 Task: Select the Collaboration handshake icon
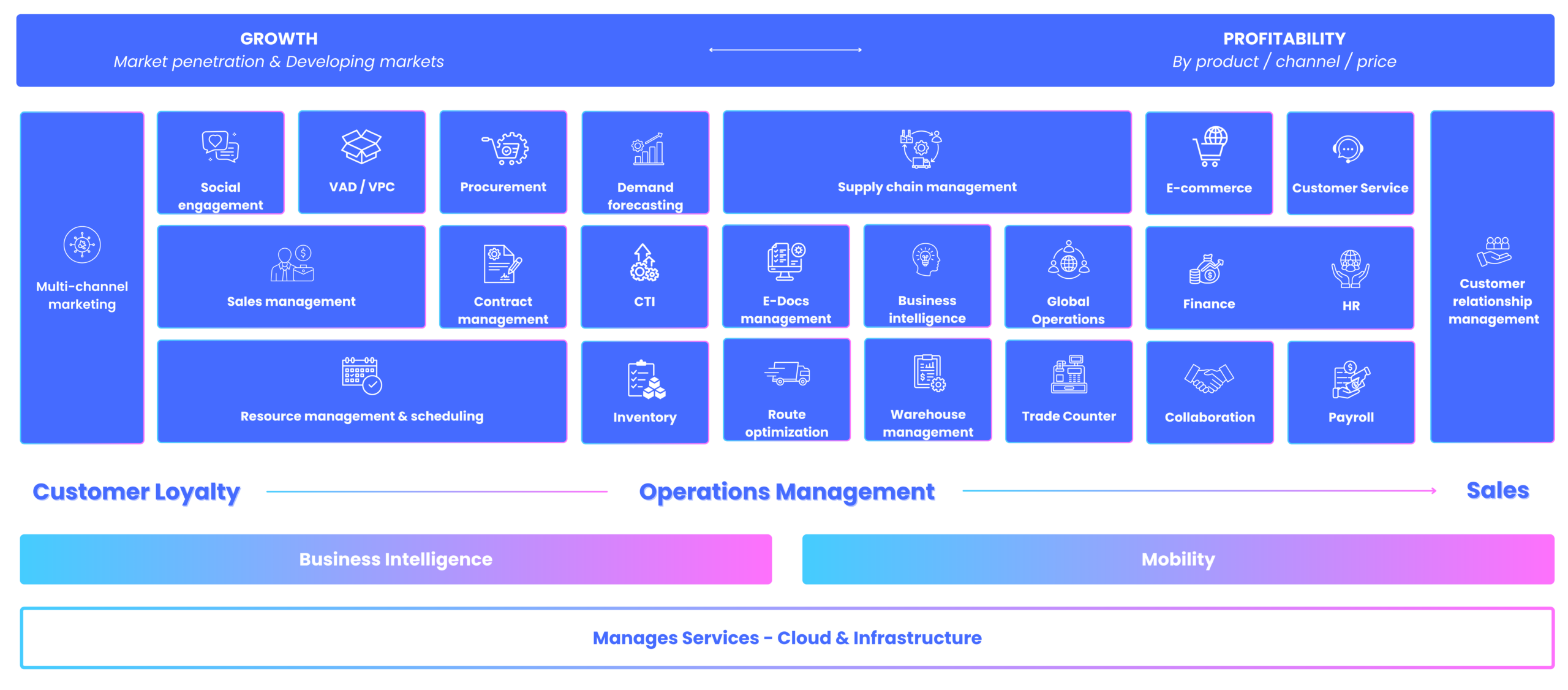click(1208, 379)
